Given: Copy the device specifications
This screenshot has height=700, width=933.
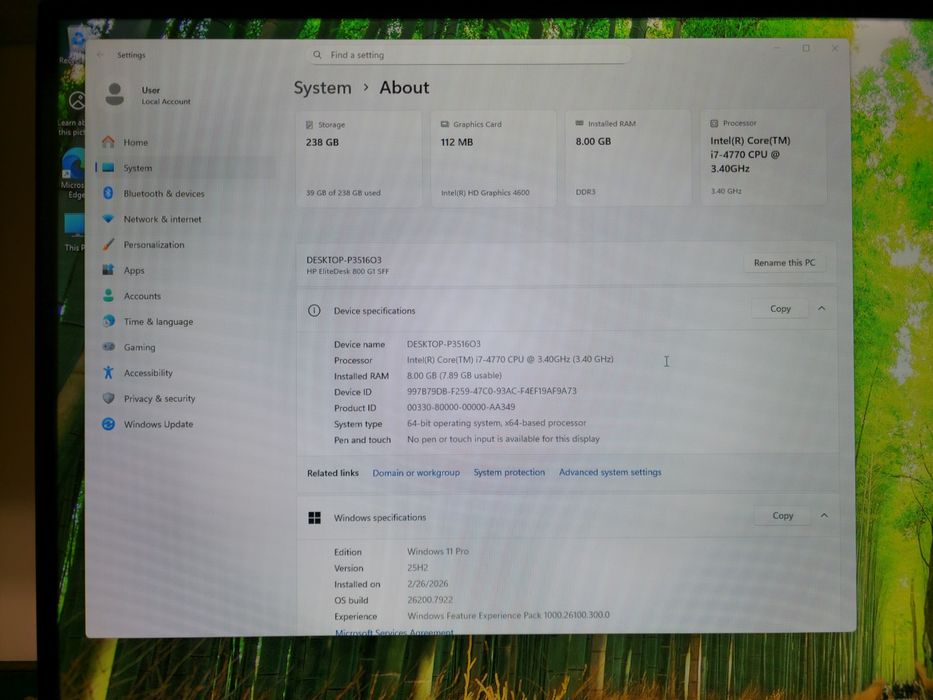Looking at the screenshot, I should pyautogui.click(x=780, y=308).
